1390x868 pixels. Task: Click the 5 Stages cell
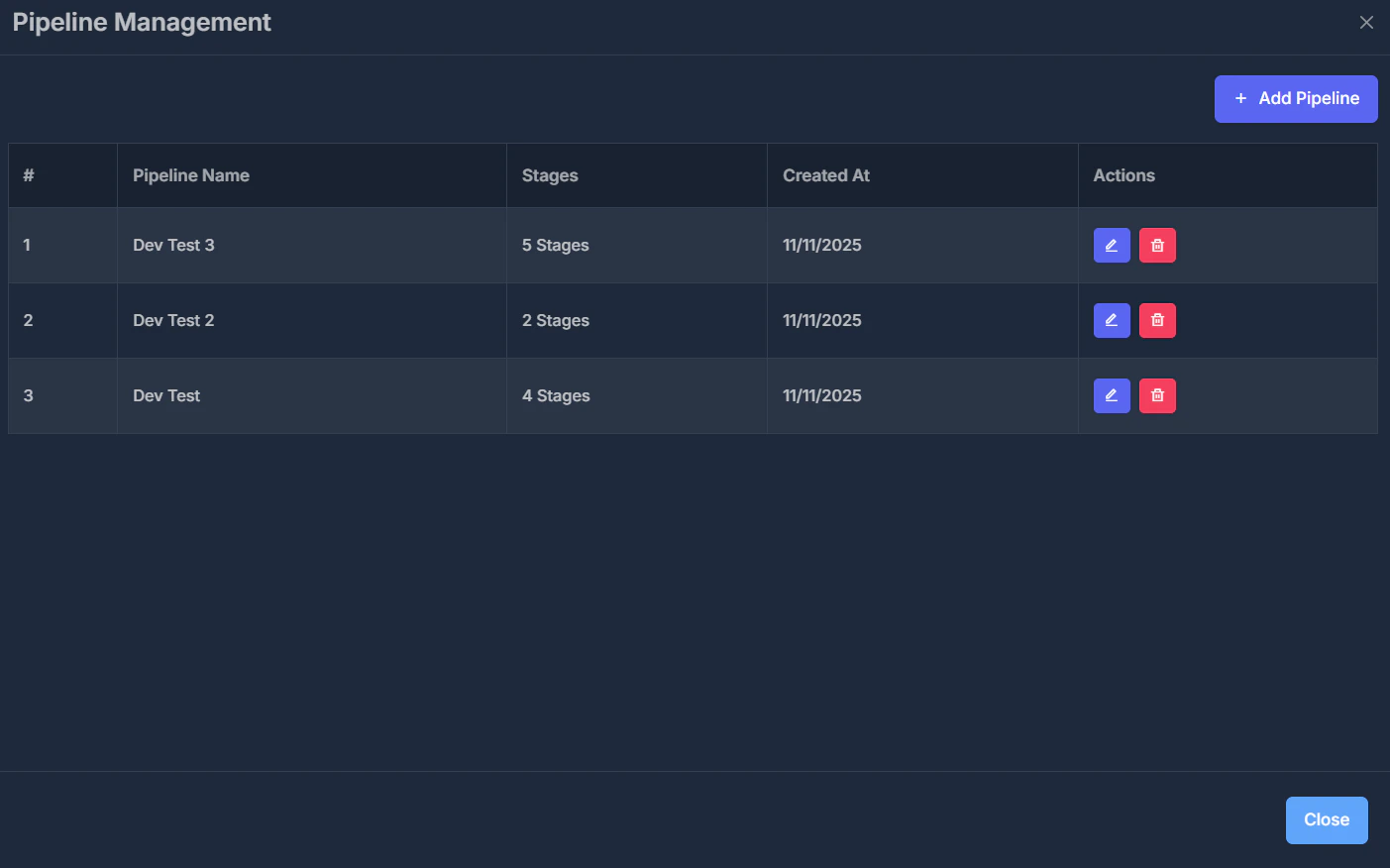click(x=556, y=245)
